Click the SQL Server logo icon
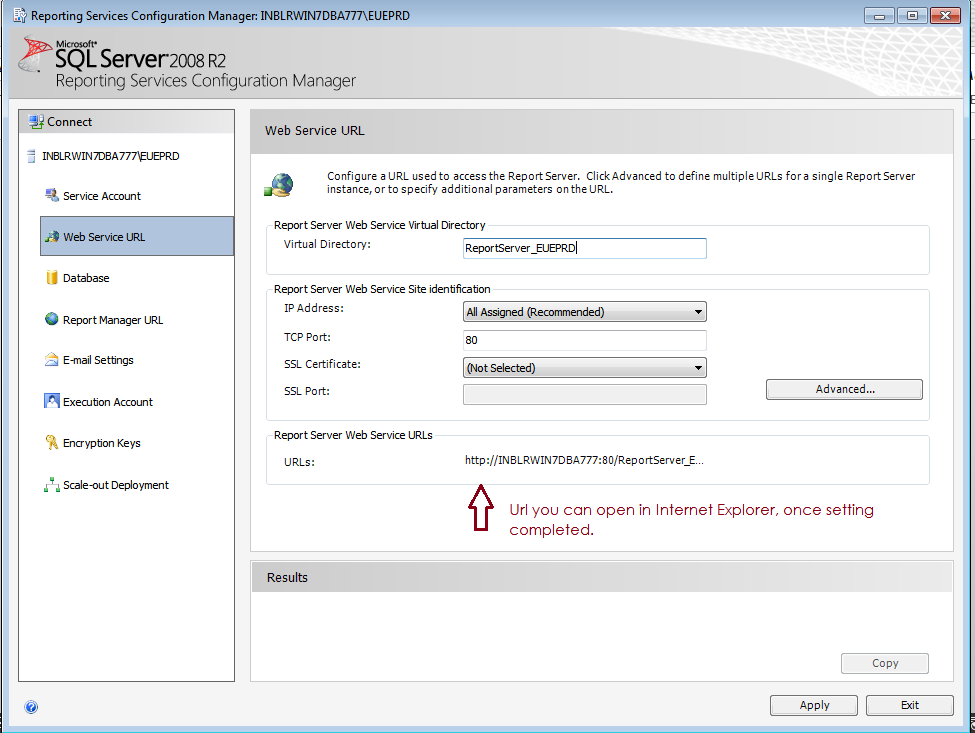Viewport: 975px width, 733px height. pyautogui.click(x=35, y=54)
